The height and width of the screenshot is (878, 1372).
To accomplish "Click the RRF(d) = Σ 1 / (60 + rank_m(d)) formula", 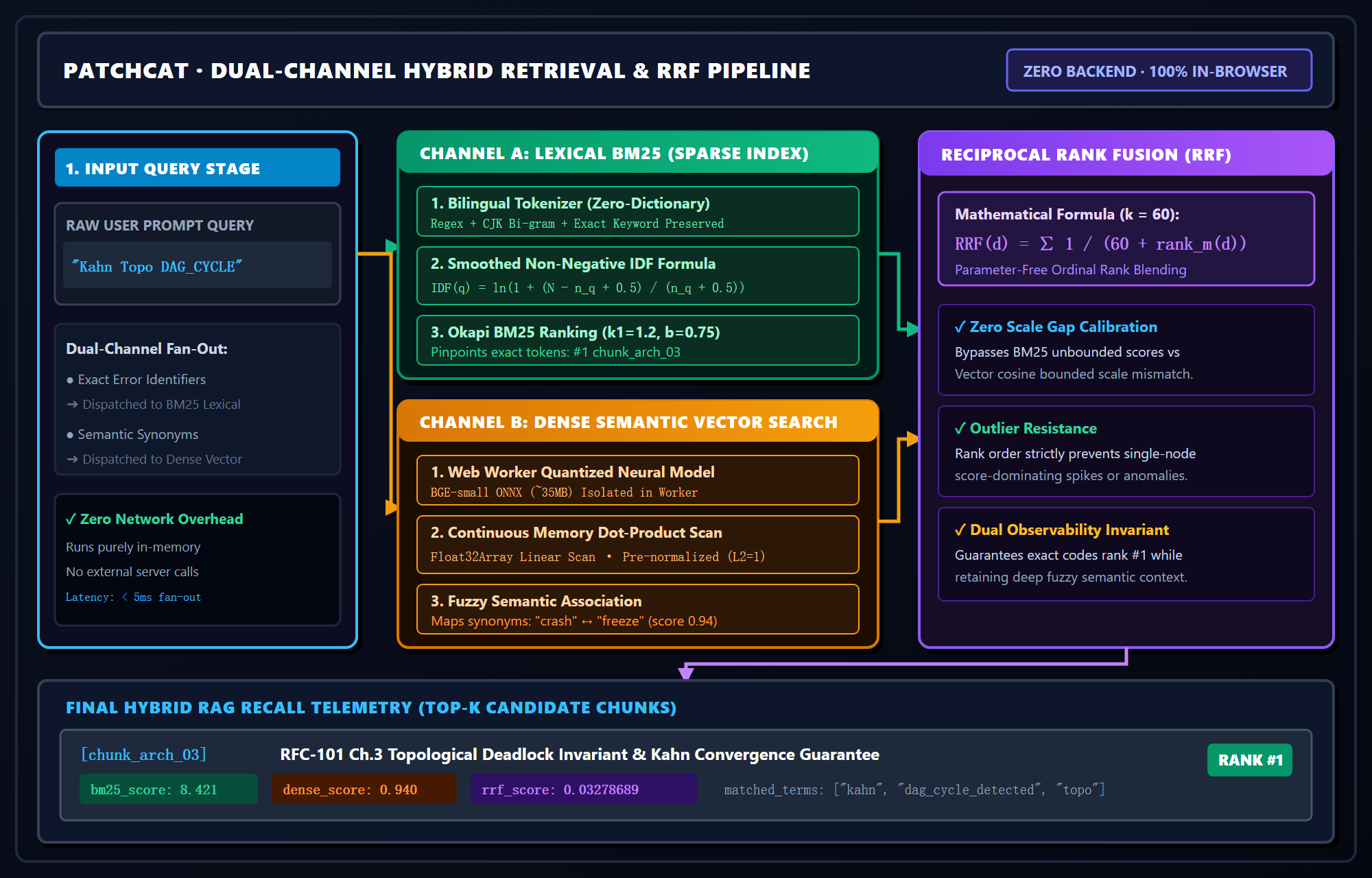I will point(1100,244).
